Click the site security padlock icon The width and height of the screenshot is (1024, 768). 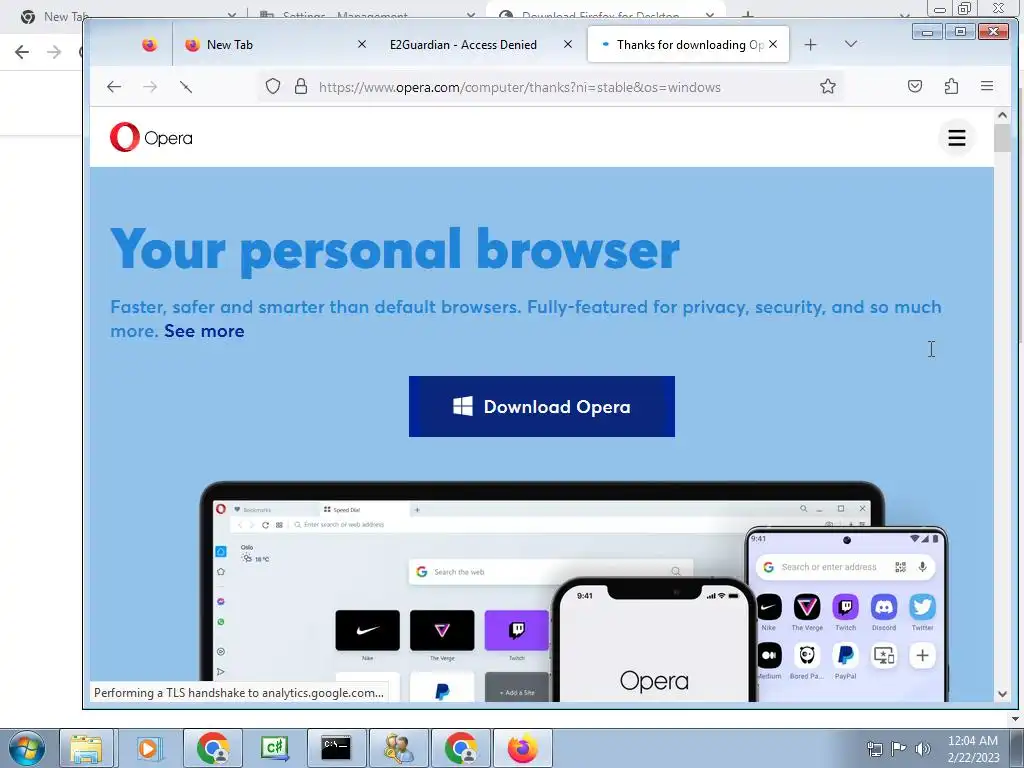click(x=300, y=86)
